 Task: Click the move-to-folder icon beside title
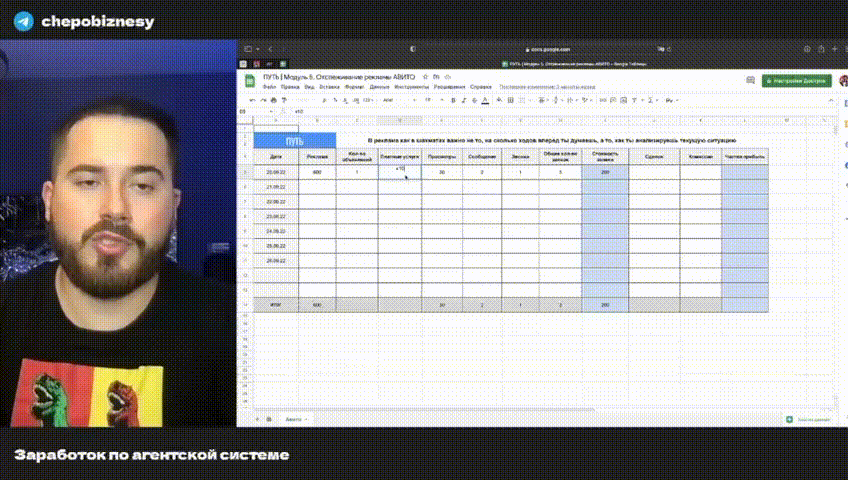[x=436, y=77]
